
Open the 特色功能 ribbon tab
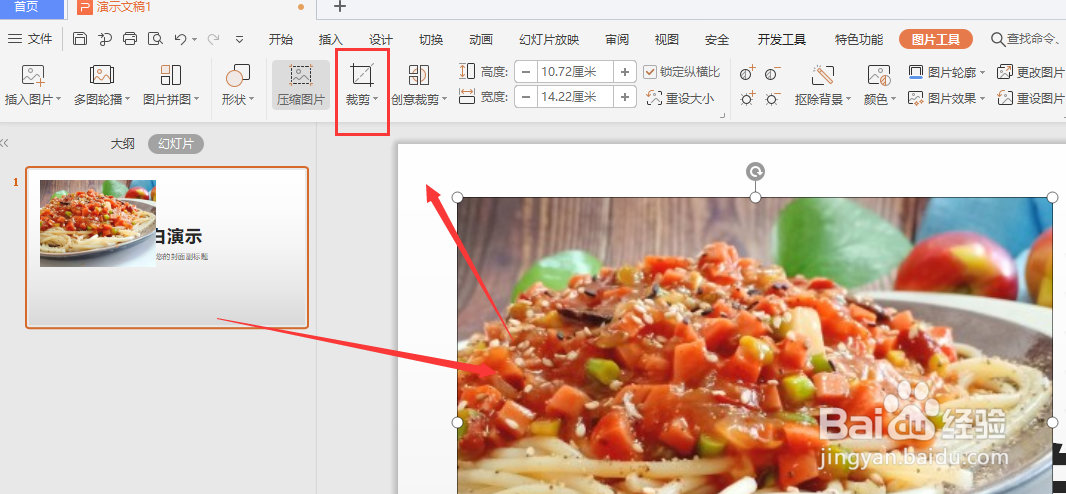[859, 39]
